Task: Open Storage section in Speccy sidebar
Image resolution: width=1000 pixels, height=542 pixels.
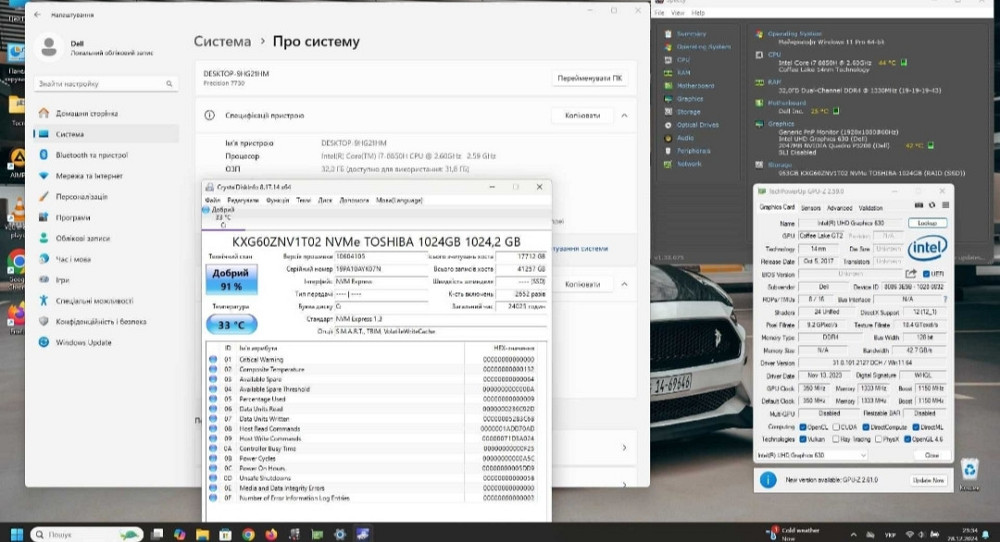Action: point(688,112)
